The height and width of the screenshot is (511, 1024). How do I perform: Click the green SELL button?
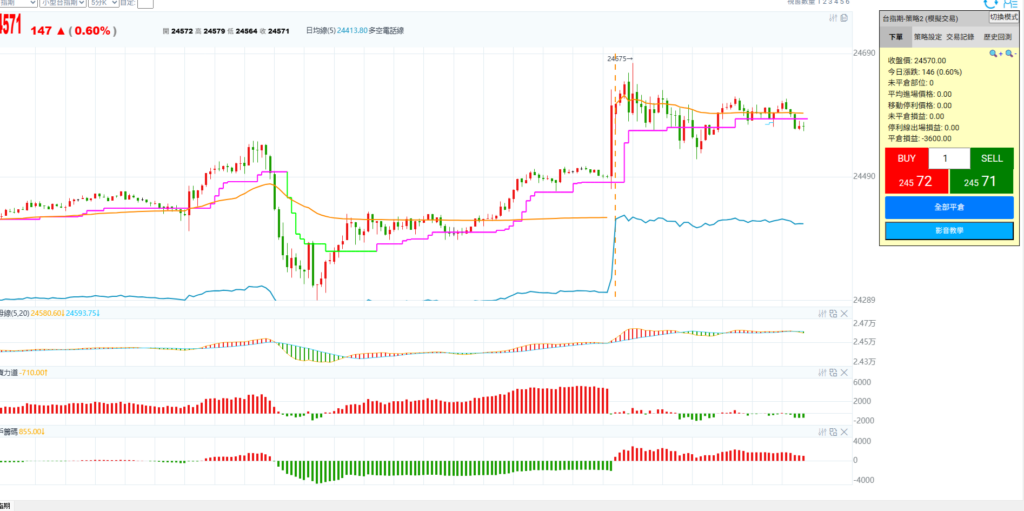point(991,158)
